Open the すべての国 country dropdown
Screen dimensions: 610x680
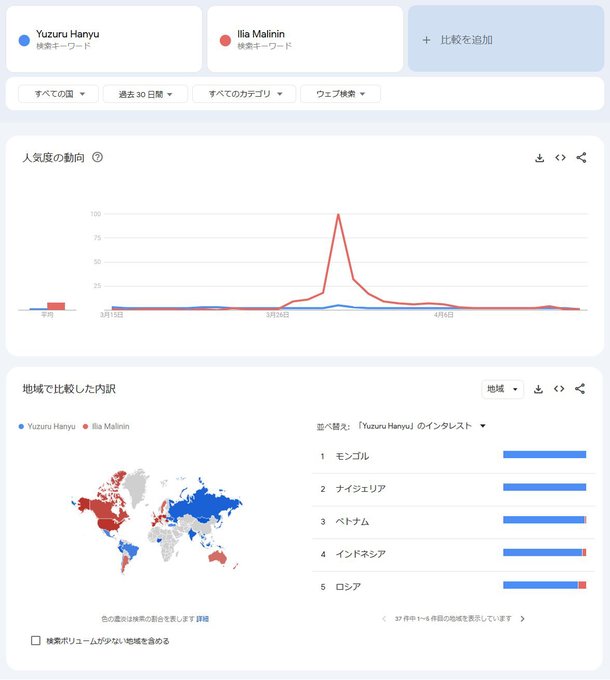[59, 94]
